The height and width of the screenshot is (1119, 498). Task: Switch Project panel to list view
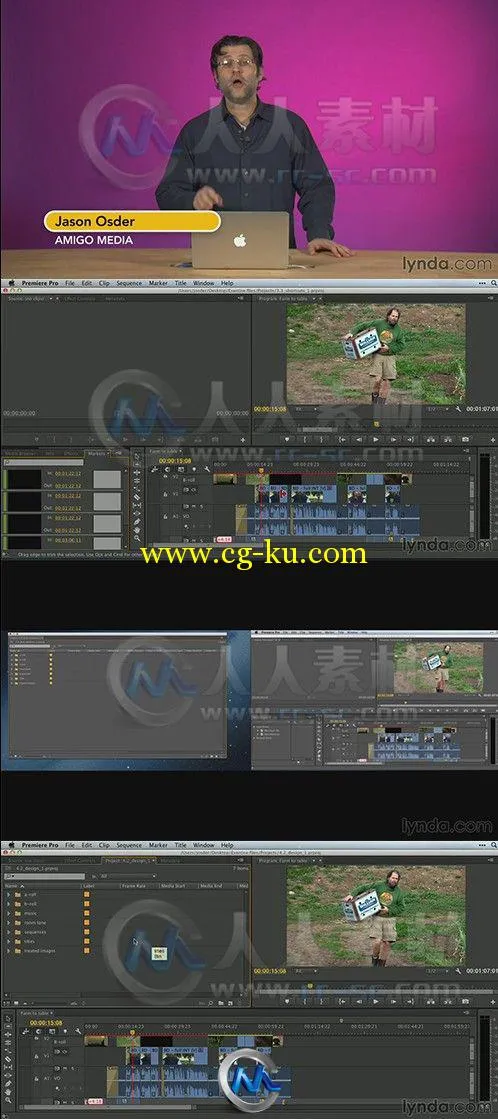[8, 1001]
